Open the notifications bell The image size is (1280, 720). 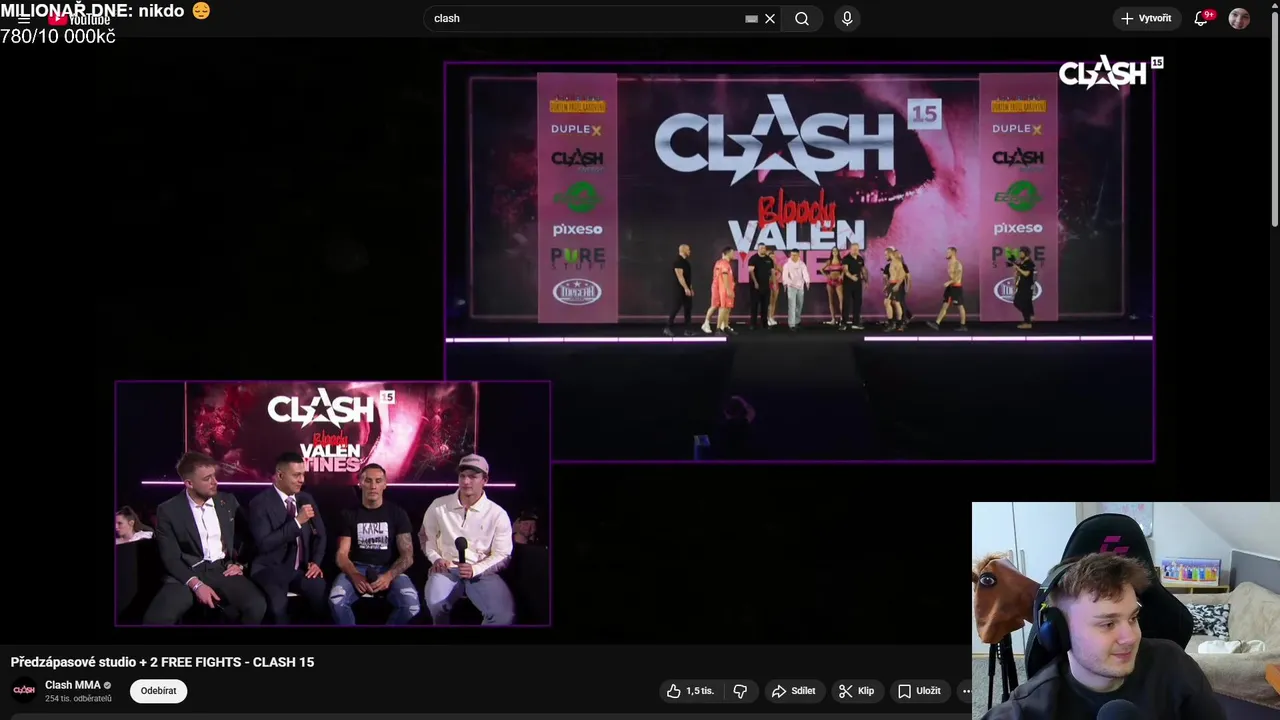click(1201, 18)
